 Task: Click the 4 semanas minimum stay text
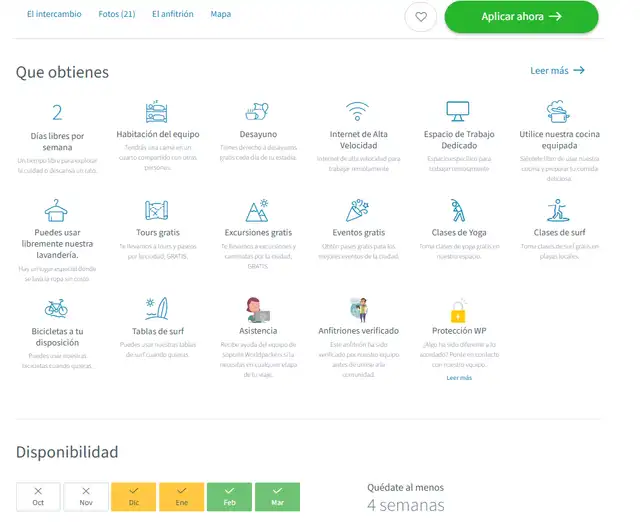pos(405,505)
